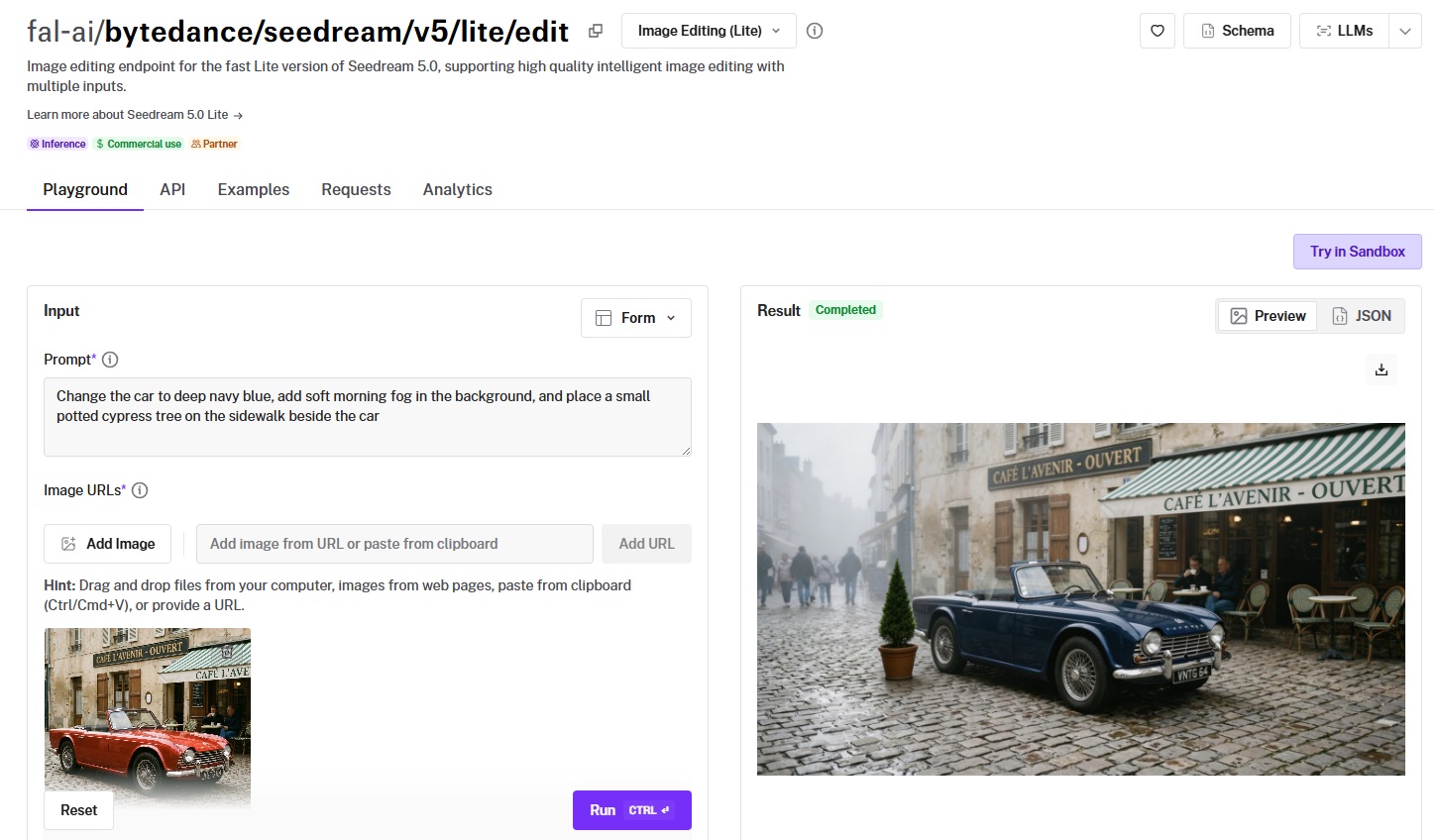Switch result view to Preview
Image resolution: width=1434 pixels, height=840 pixels.
(x=1268, y=316)
